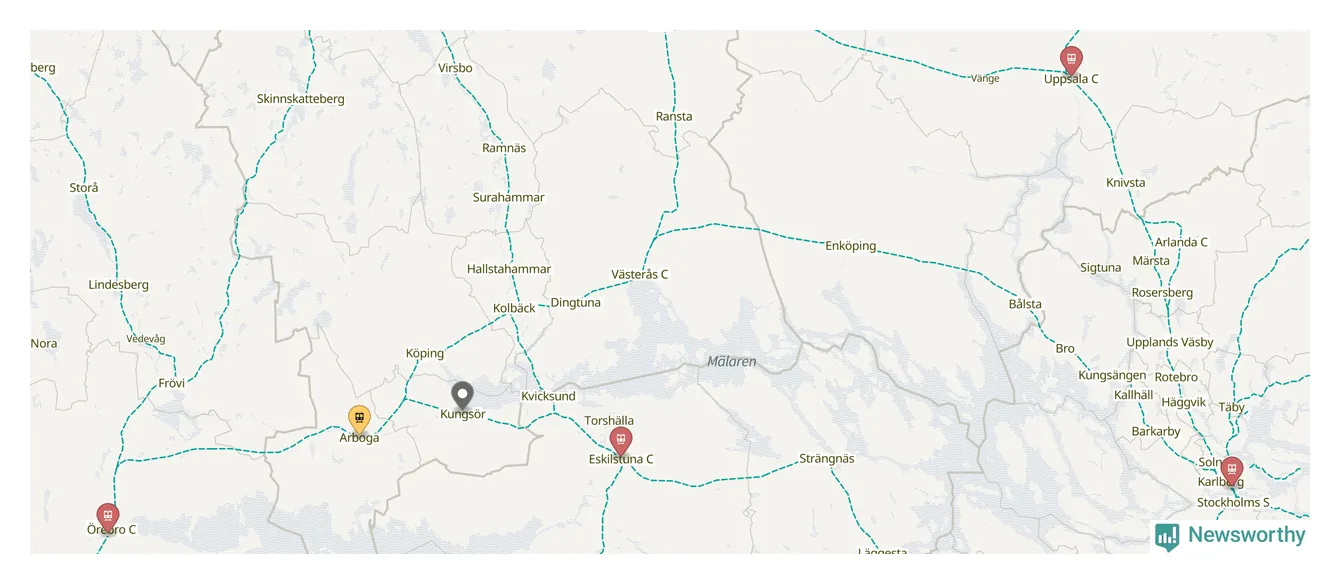Click the Knivsta town label
Screen dimensions: 1340x584
(1126, 183)
